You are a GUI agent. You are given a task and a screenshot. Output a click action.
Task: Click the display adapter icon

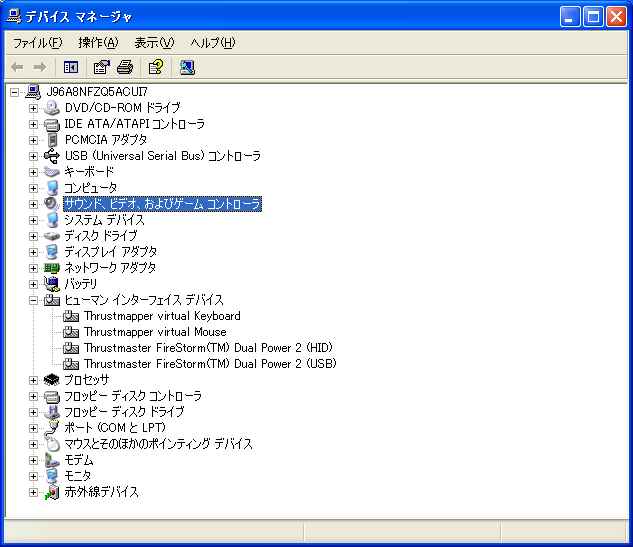pos(52,252)
